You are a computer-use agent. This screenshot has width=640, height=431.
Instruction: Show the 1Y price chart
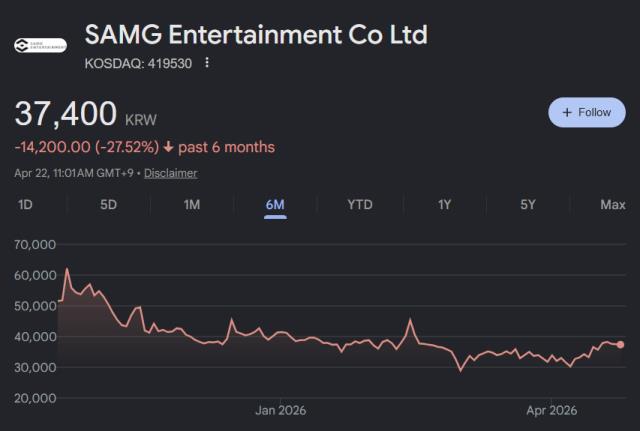point(444,204)
